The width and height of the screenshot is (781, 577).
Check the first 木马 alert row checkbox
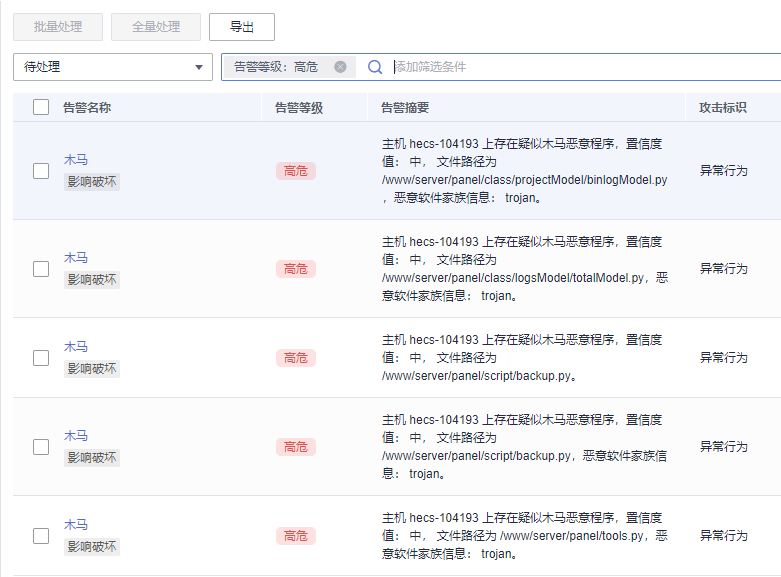pos(41,171)
